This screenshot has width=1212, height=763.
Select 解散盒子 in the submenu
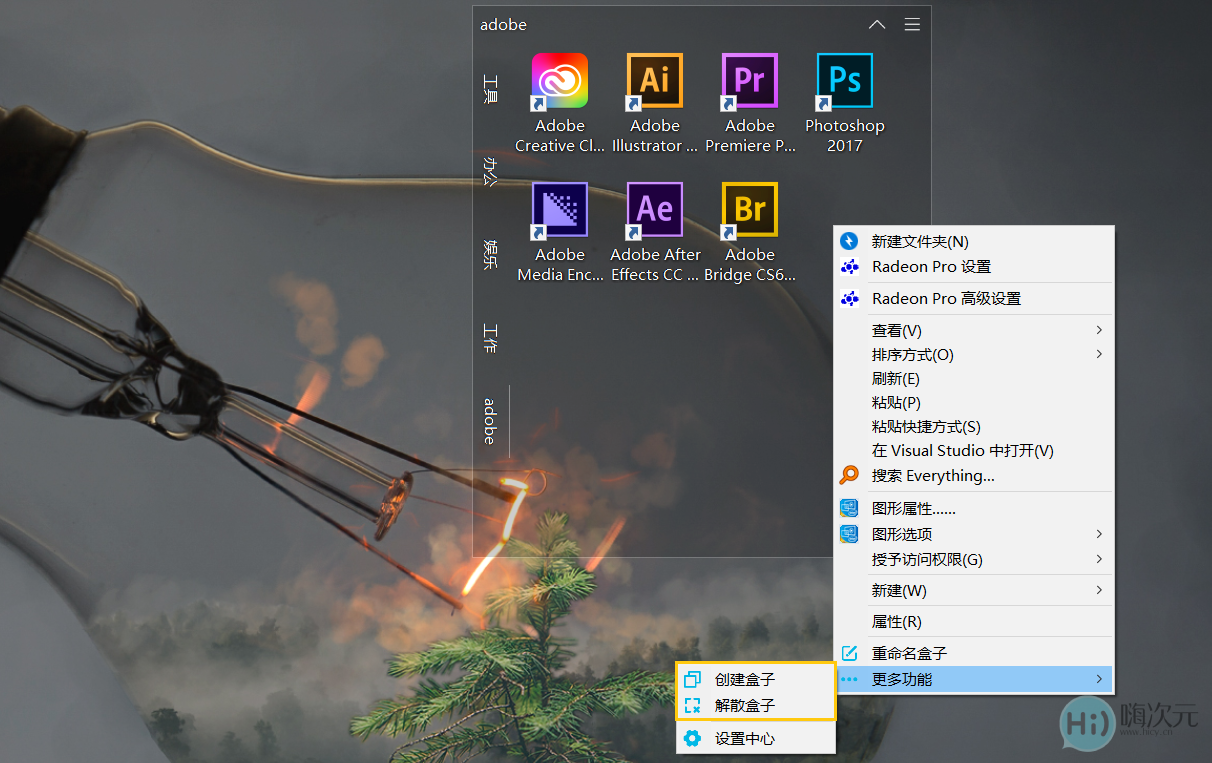[x=745, y=705]
